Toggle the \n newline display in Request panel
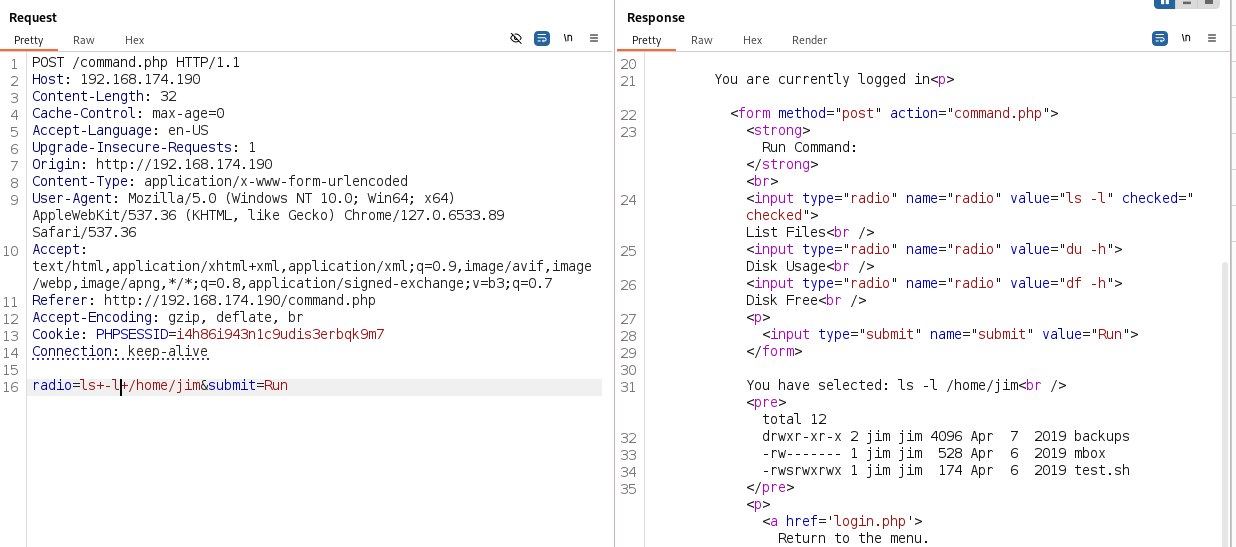 pyautogui.click(x=568, y=38)
